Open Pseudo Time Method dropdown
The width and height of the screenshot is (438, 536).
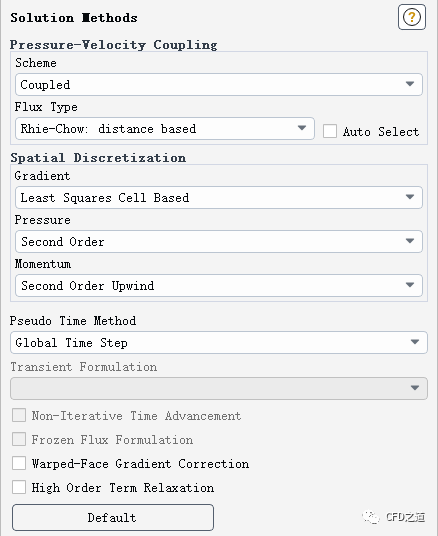pyautogui.click(x=219, y=342)
